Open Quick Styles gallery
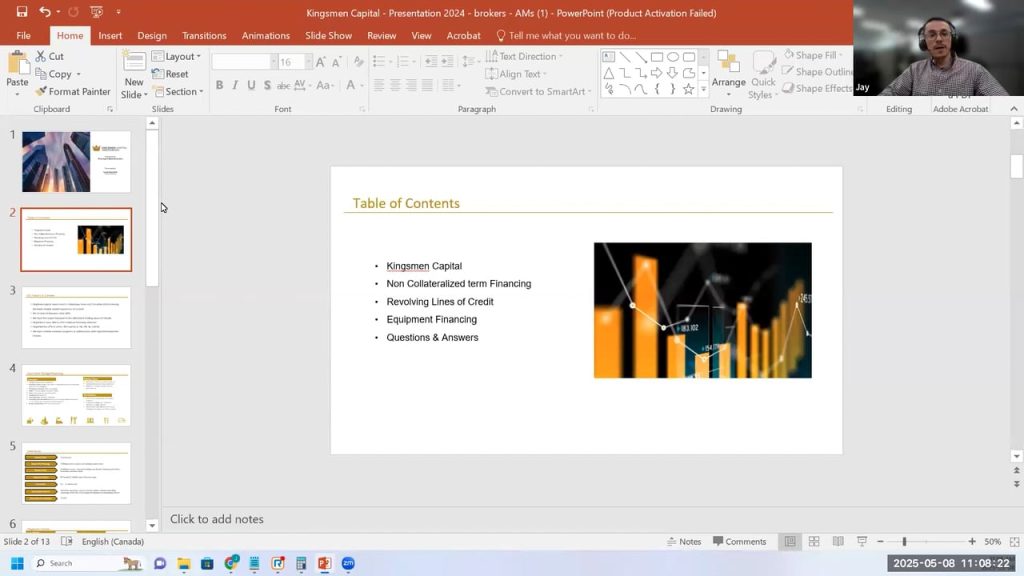Screen dimensions: 1024x576 click(763, 74)
